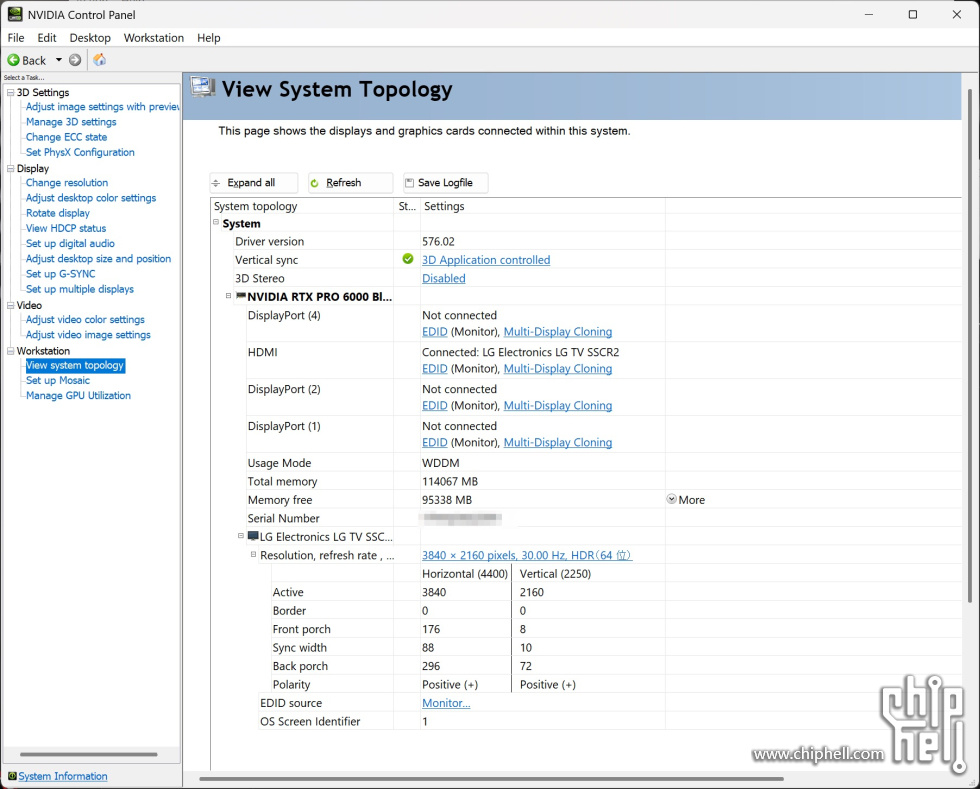Click the 3D Stereo Disabled link
The image size is (980, 789).
[x=443, y=278]
